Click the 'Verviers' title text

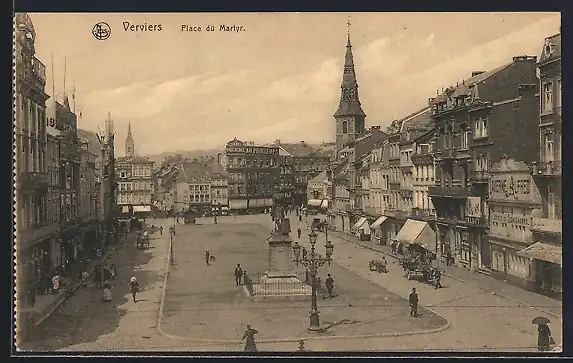[x=142, y=27]
